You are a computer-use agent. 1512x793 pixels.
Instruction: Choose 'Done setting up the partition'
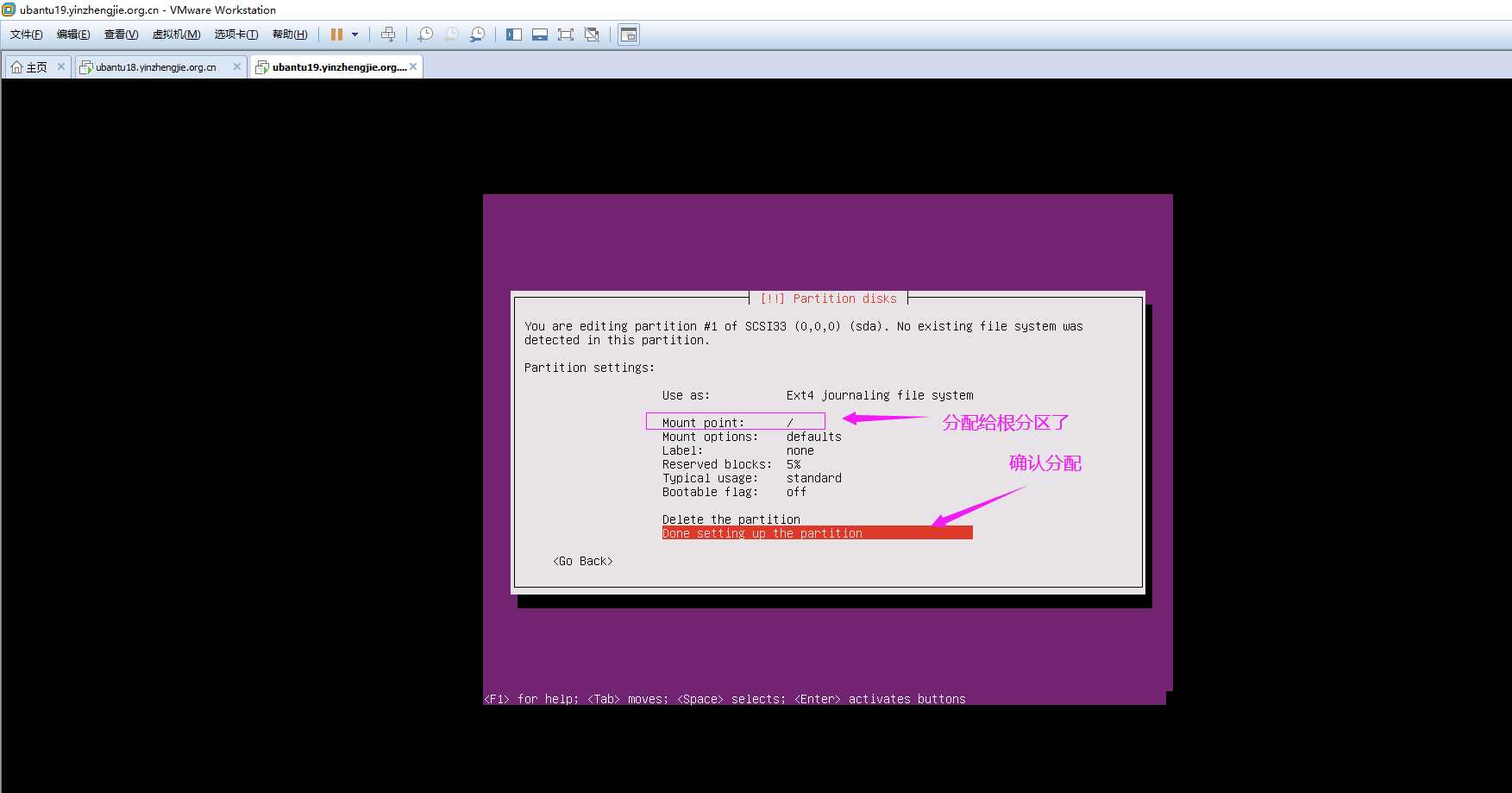tap(818, 533)
